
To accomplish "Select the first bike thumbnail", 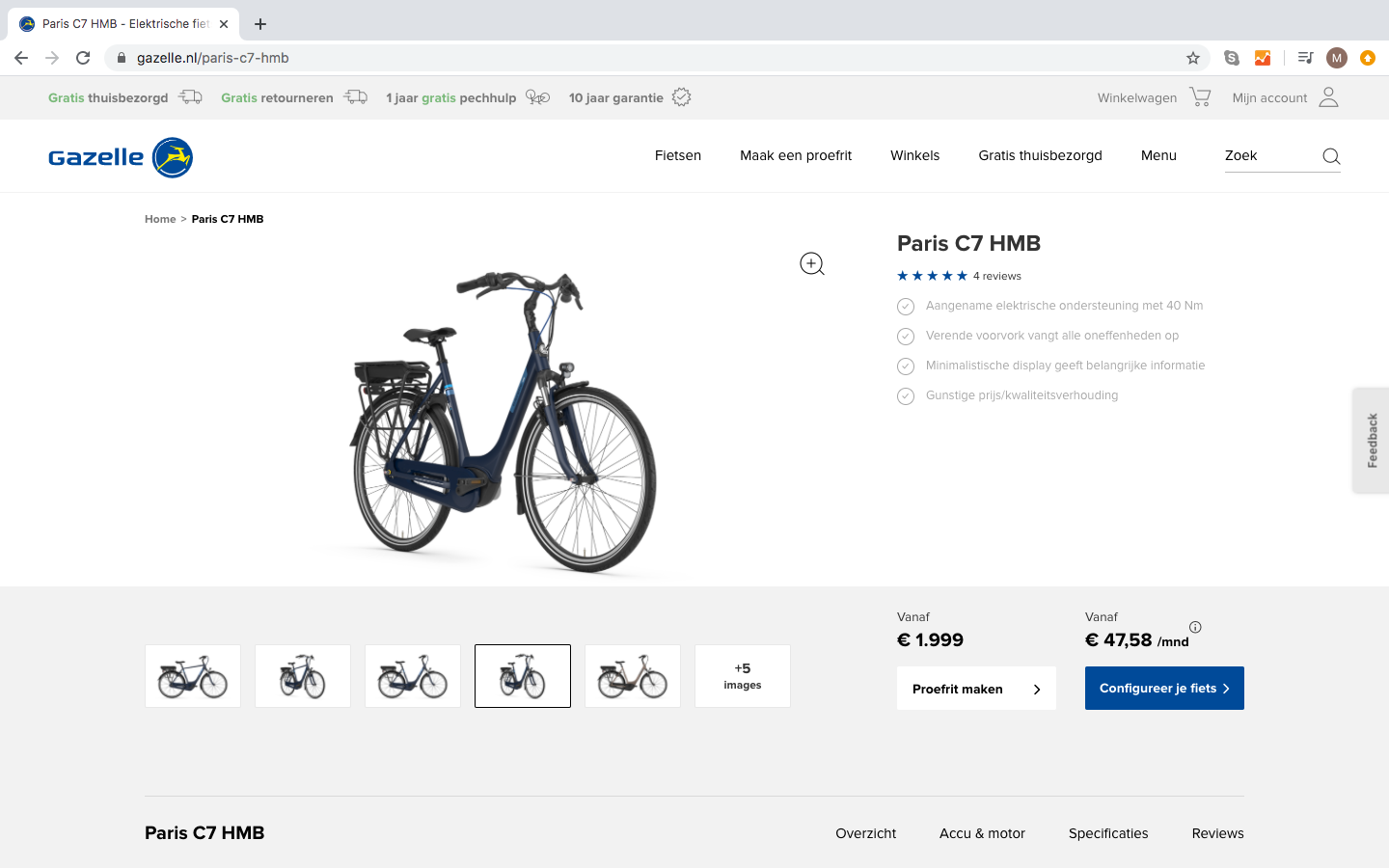I will [x=193, y=676].
